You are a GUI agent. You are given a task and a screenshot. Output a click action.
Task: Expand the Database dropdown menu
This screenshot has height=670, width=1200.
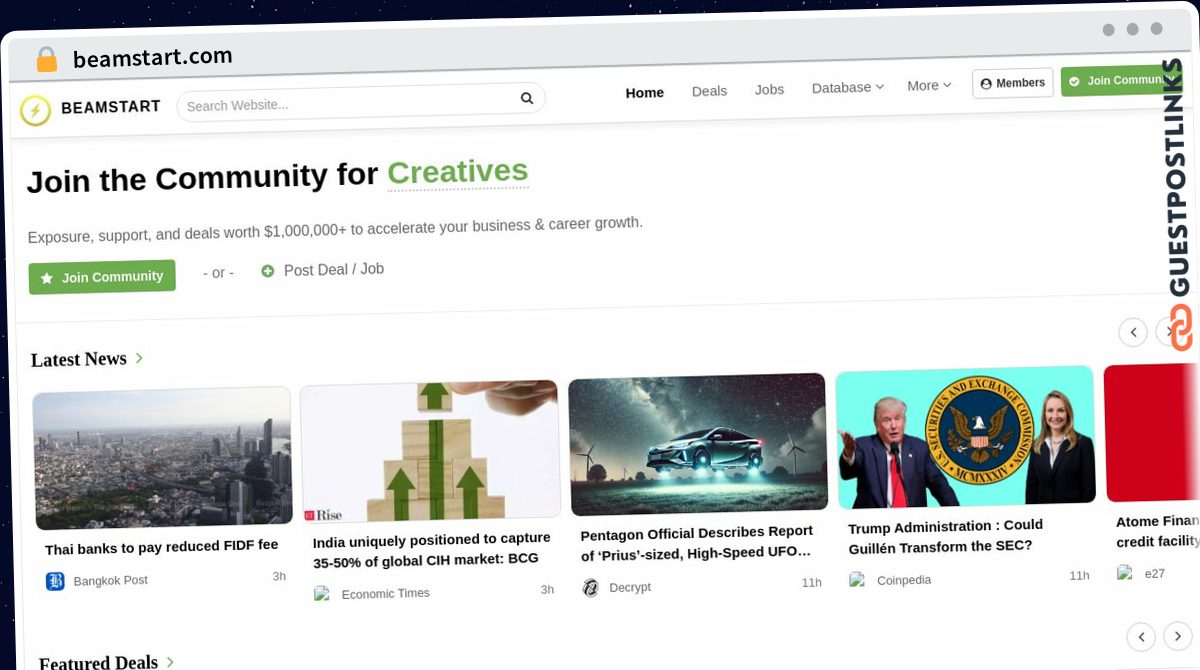848,87
